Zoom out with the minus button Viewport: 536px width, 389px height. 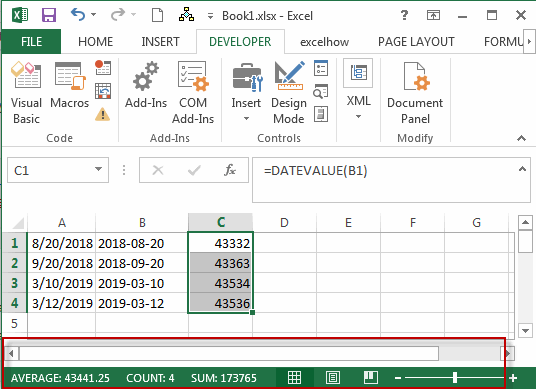pyautogui.click(x=398, y=378)
